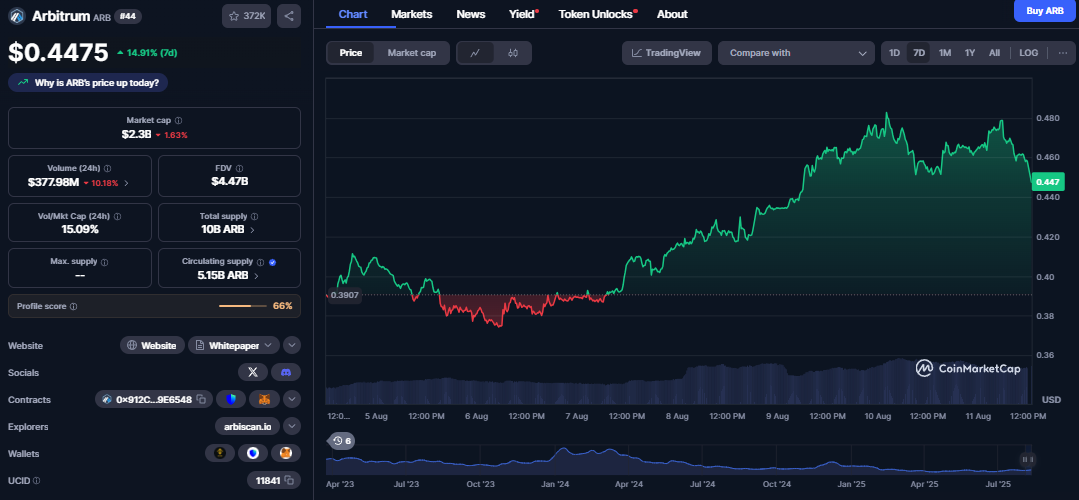Click the history clock marker icon
The height and width of the screenshot is (500, 1079).
point(341,441)
